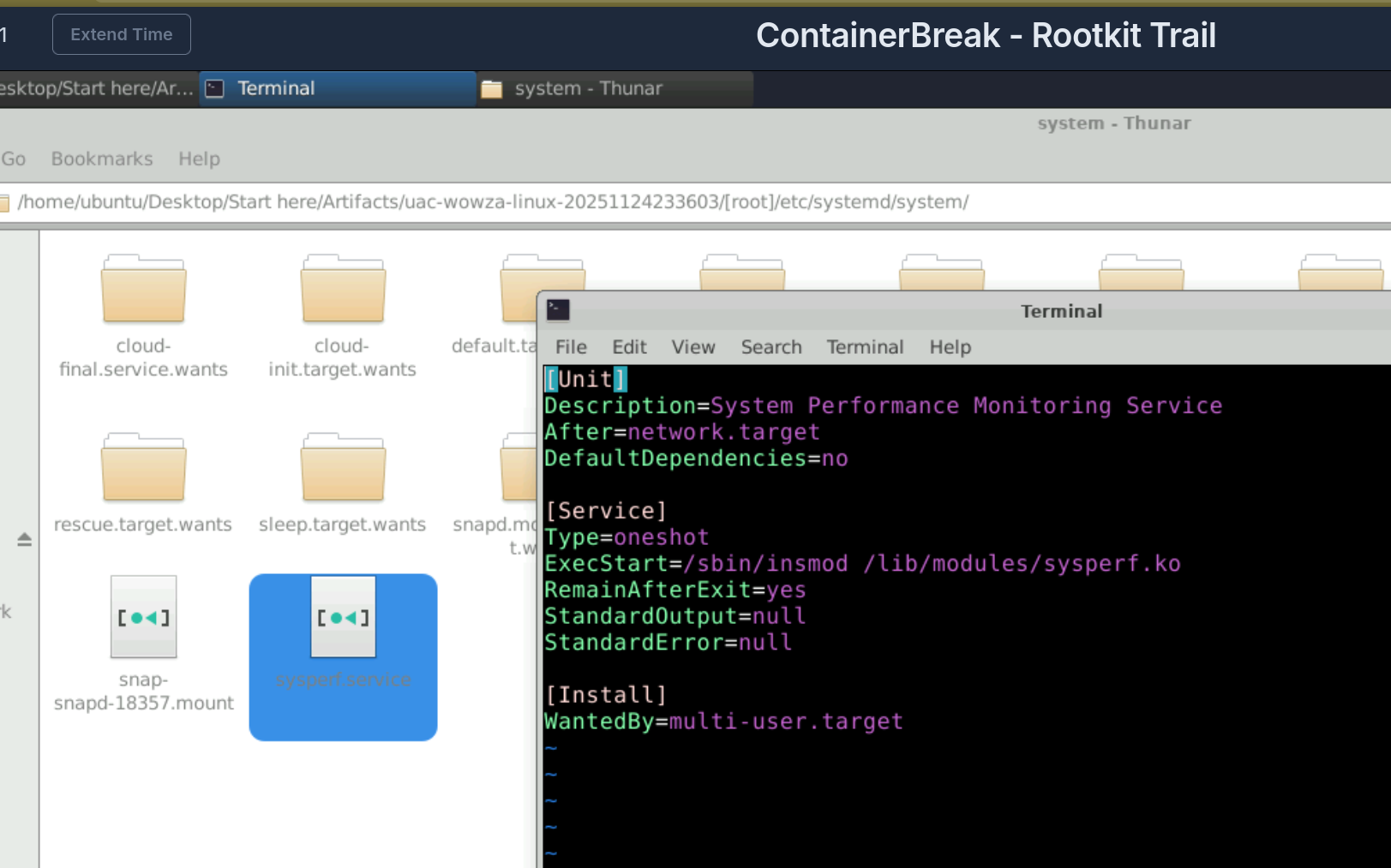
Task: Open the Search menu in Terminal
Action: [x=770, y=347]
